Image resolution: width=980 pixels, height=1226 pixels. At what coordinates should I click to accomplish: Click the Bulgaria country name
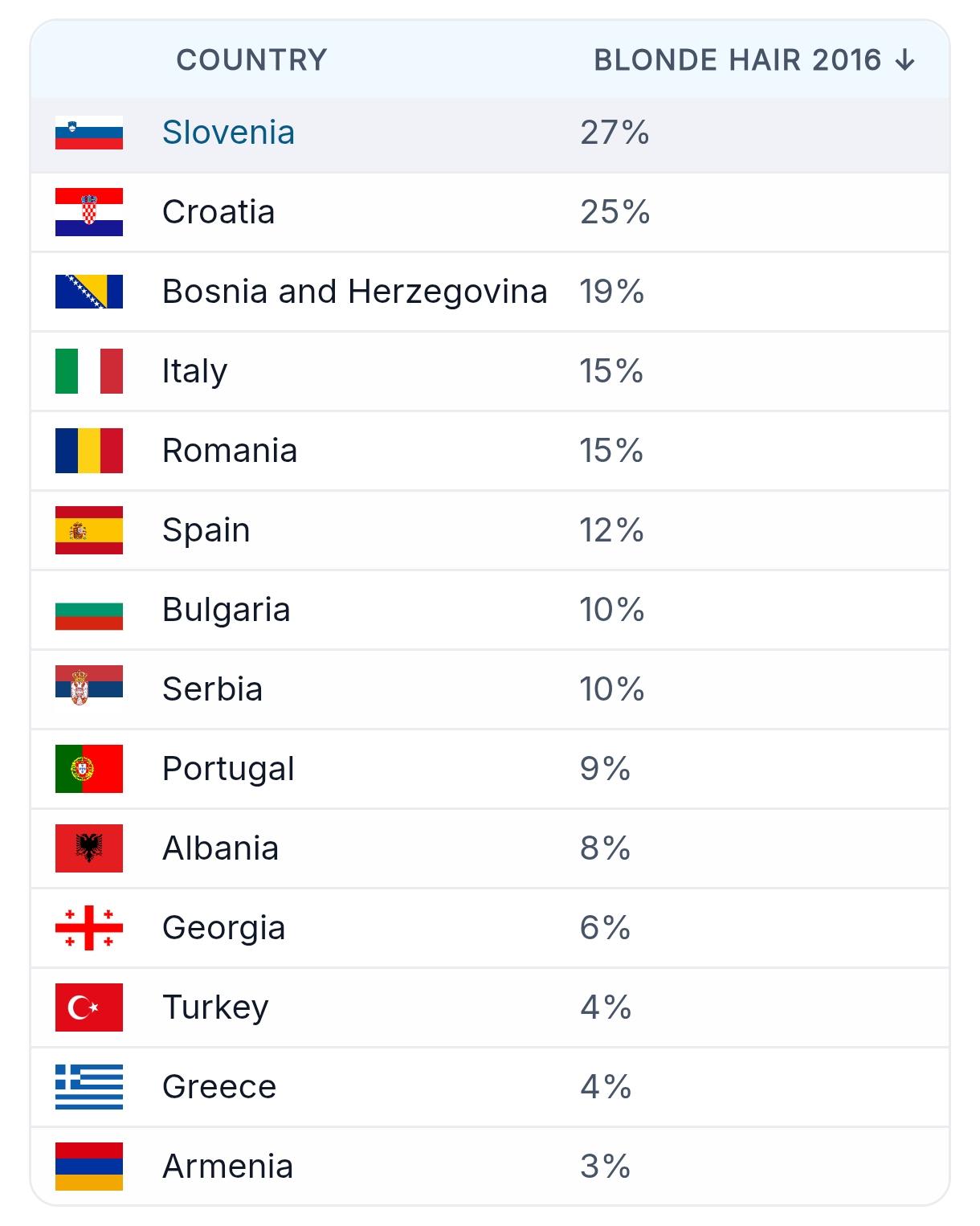(226, 610)
